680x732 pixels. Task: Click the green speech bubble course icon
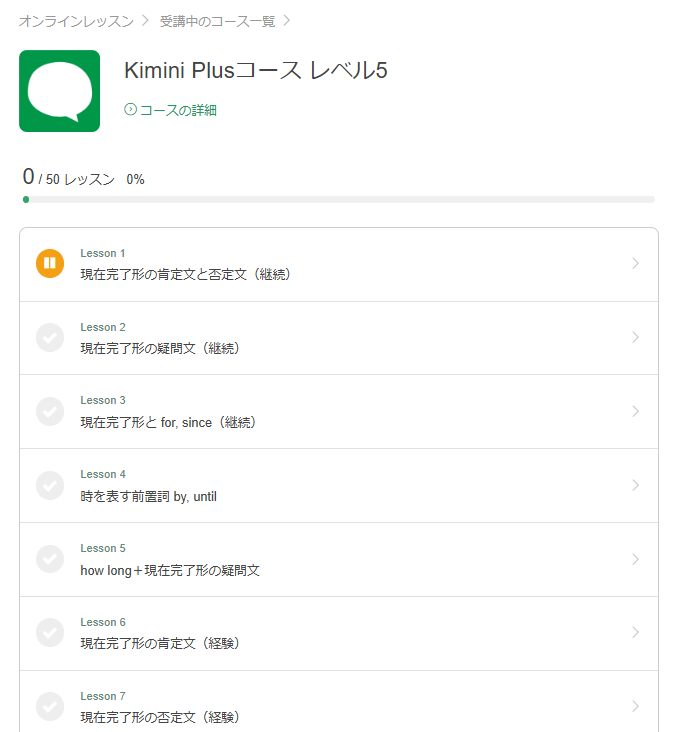coord(59,91)
